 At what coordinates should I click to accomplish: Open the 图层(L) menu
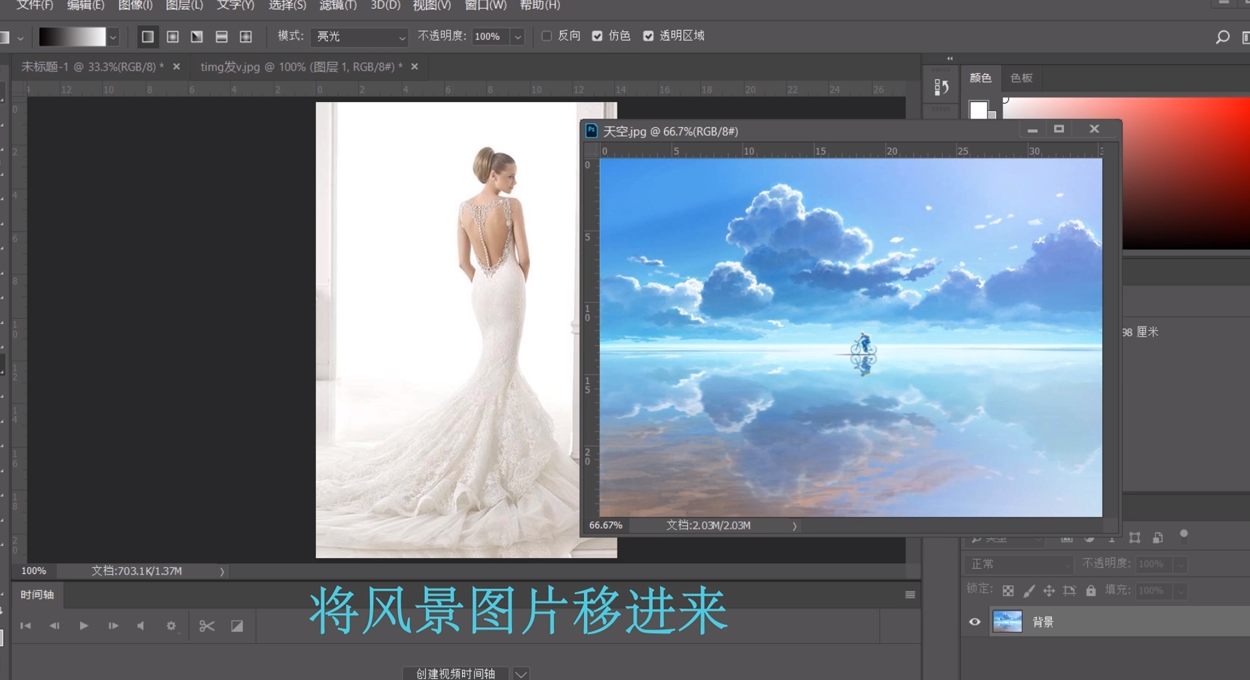pos(184,5)
